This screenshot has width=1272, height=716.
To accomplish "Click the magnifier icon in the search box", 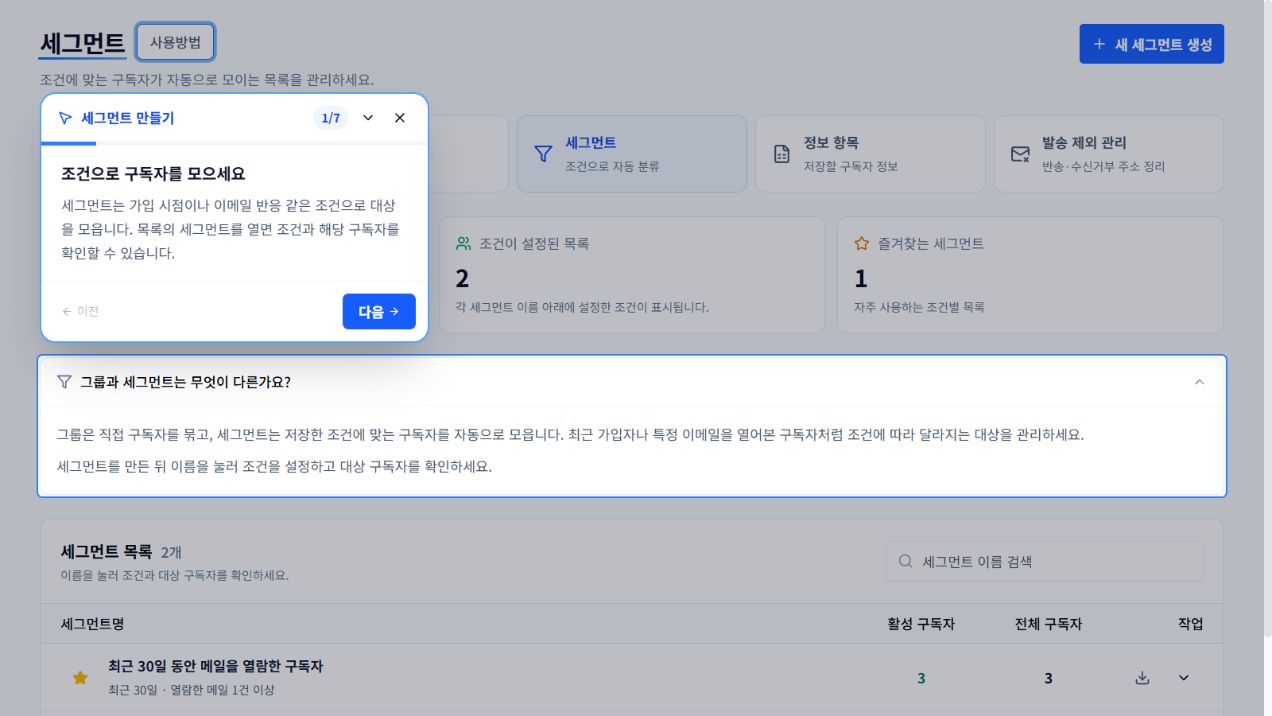I will pos(905,561).
